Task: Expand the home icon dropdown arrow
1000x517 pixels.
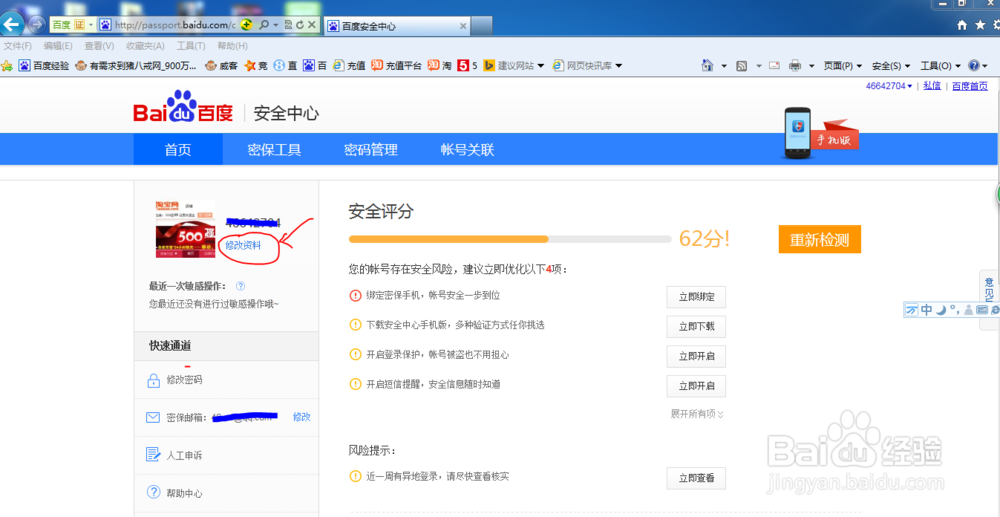Action: click(724, 66)
